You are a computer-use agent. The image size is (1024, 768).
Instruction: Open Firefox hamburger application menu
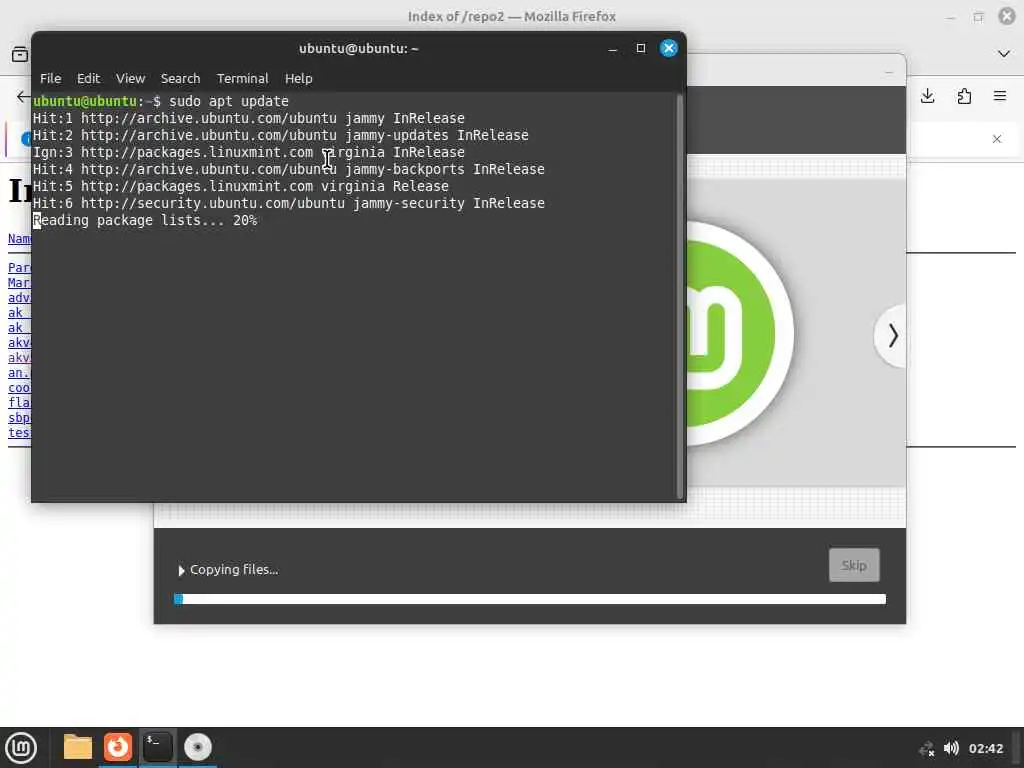pyautogui.click(x=1000, y=97)
